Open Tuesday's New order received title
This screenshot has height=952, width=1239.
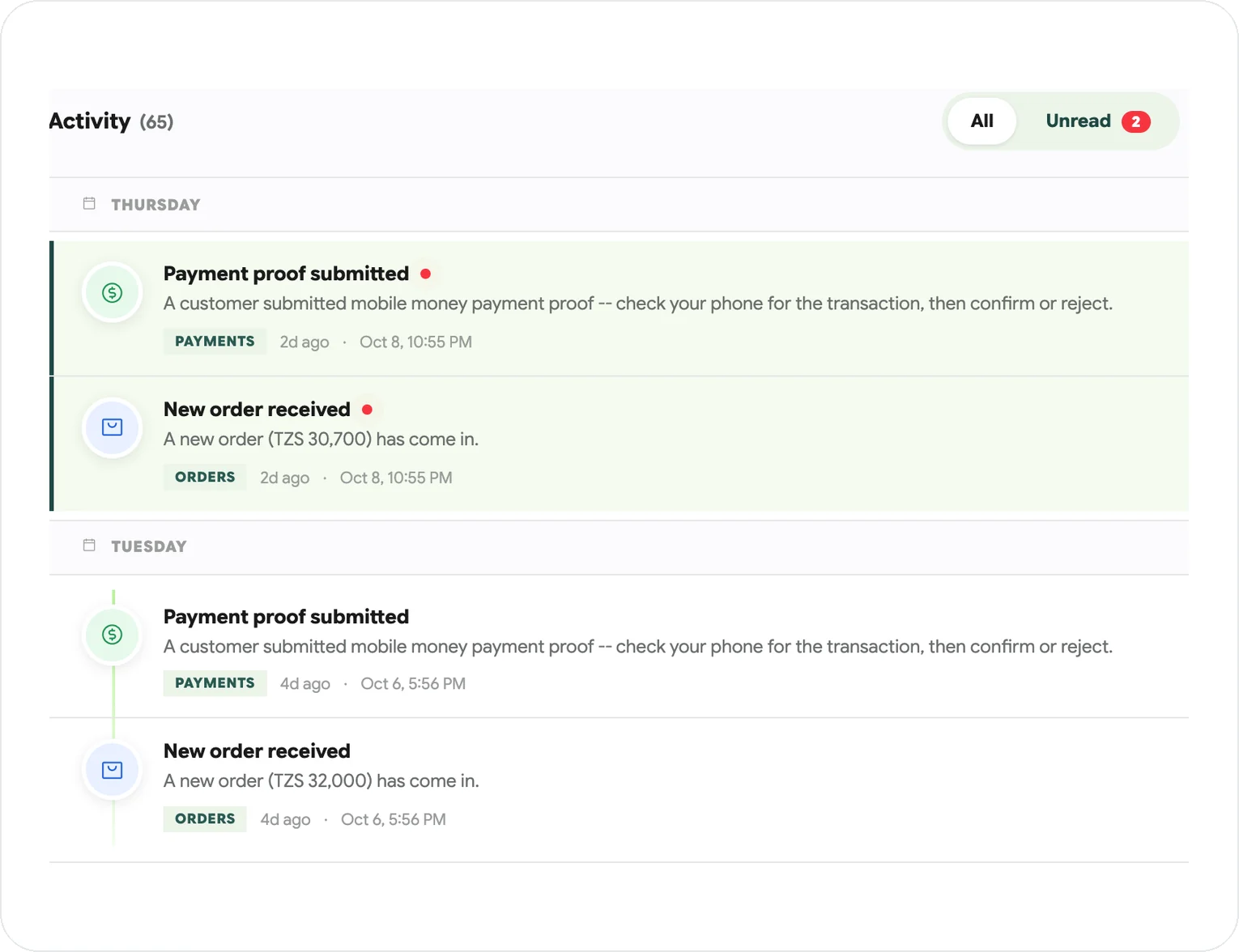[257, 751]
